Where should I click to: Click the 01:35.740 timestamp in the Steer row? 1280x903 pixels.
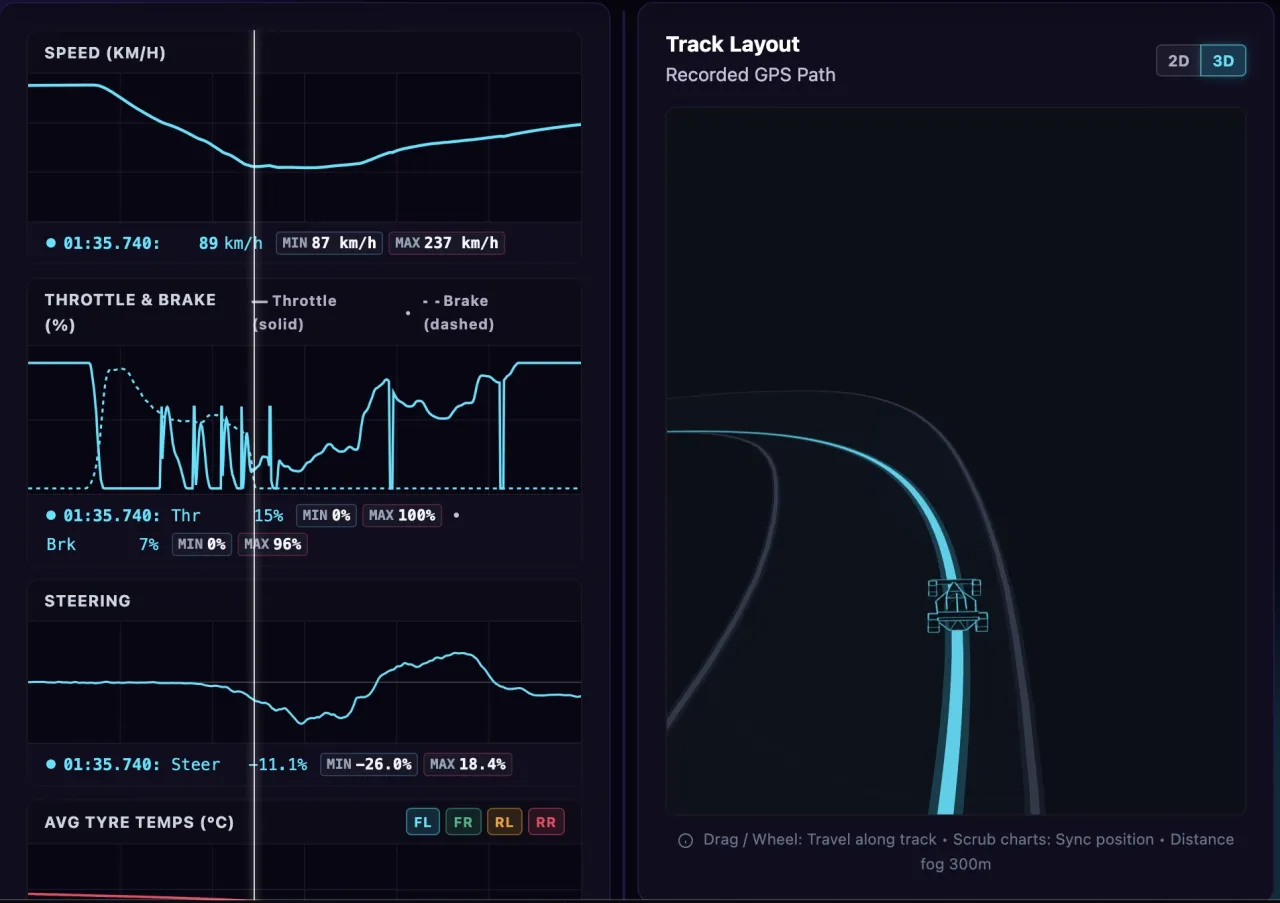pyautogui.click(x=111, y=764)
